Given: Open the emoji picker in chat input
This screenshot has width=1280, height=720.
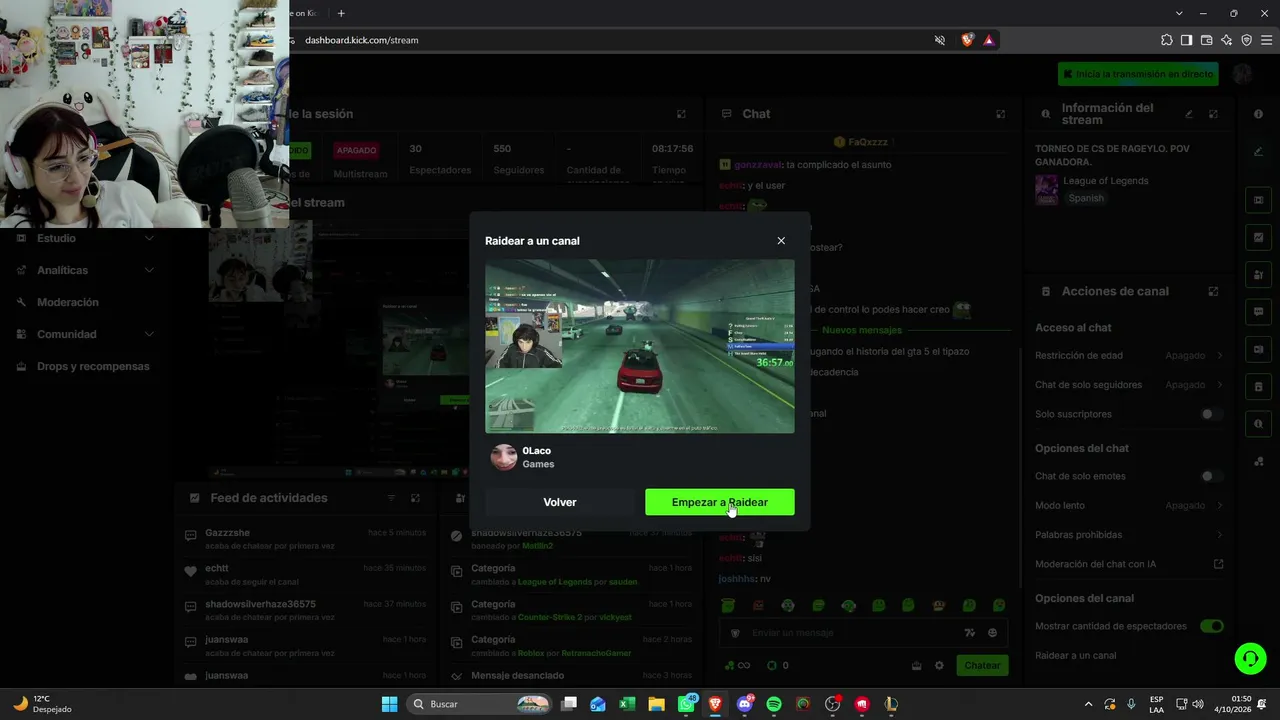Looking at the screenshot, I should click(992, 633).
